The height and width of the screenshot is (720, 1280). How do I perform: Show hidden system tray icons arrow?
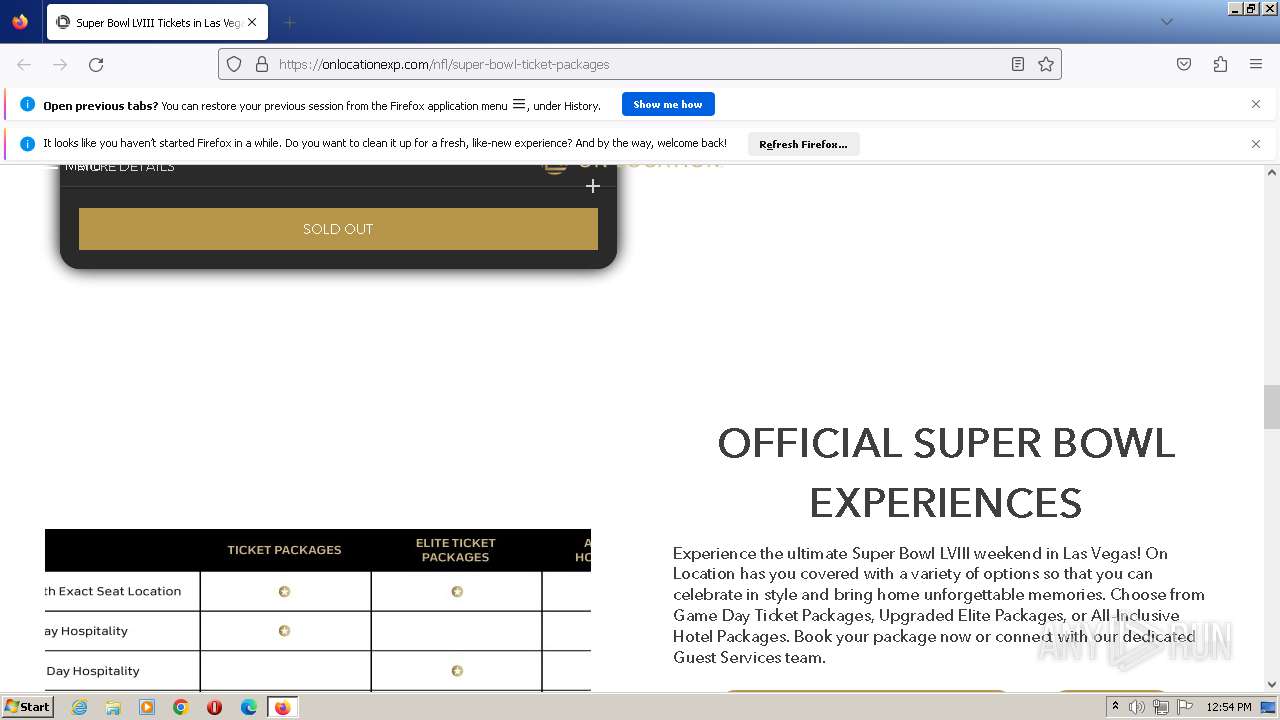tap(1115, 707)
